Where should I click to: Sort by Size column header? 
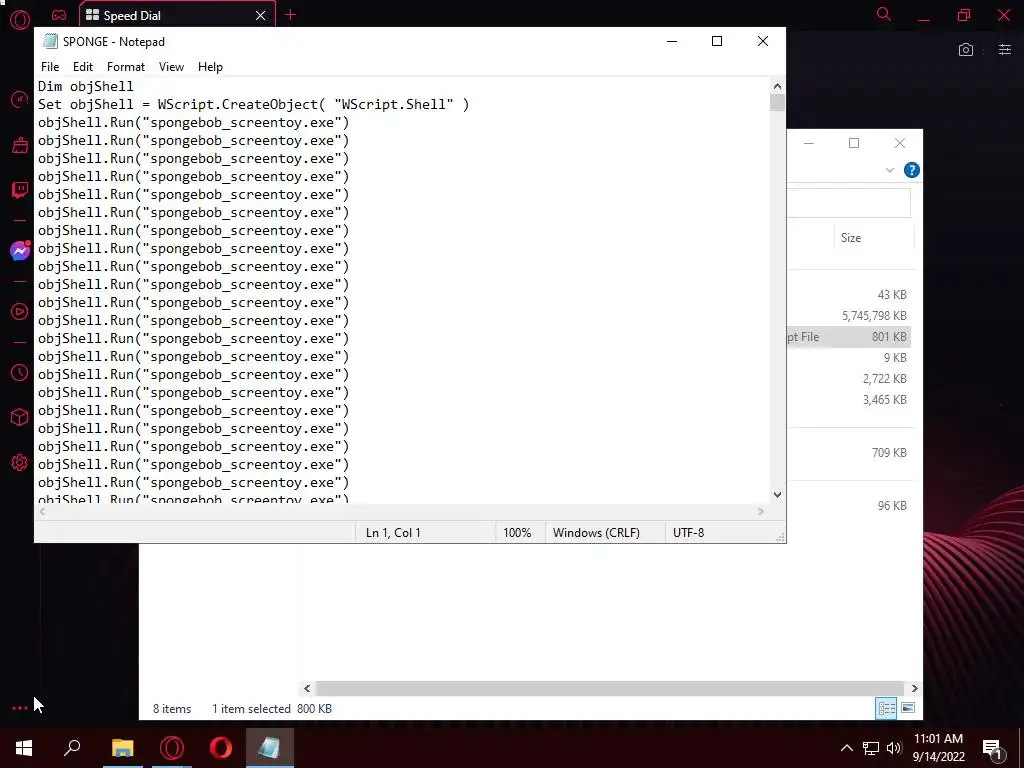[874, 238]
